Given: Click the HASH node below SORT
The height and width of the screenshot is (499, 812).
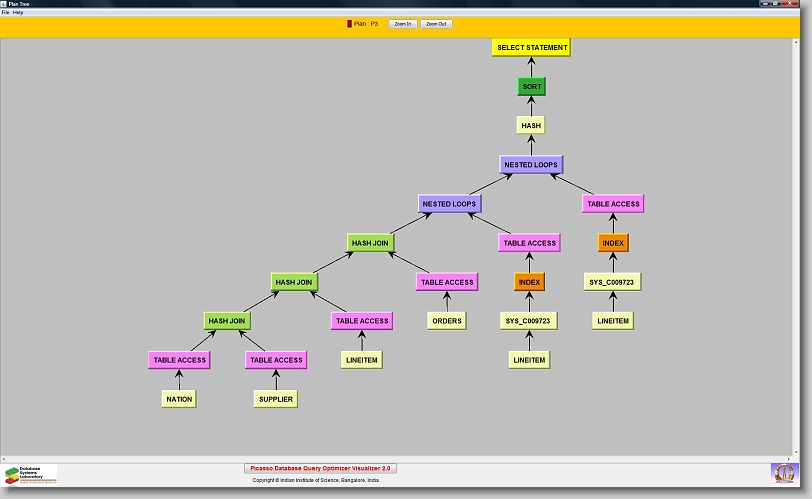Looking at the screenshot, I should pyautogui.click(x=531, y=125).
